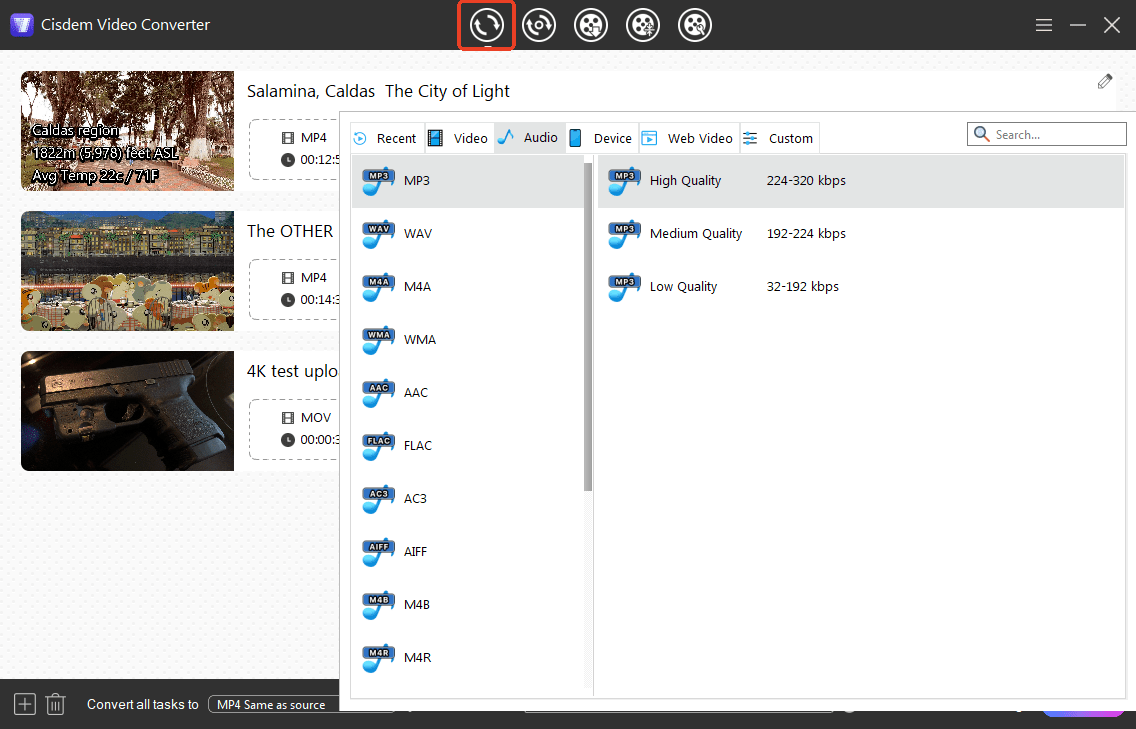Image resolution: width=1136 pixels, height=729 pixels.
Task: Select the Web Video tab
Action: [689, 138]
